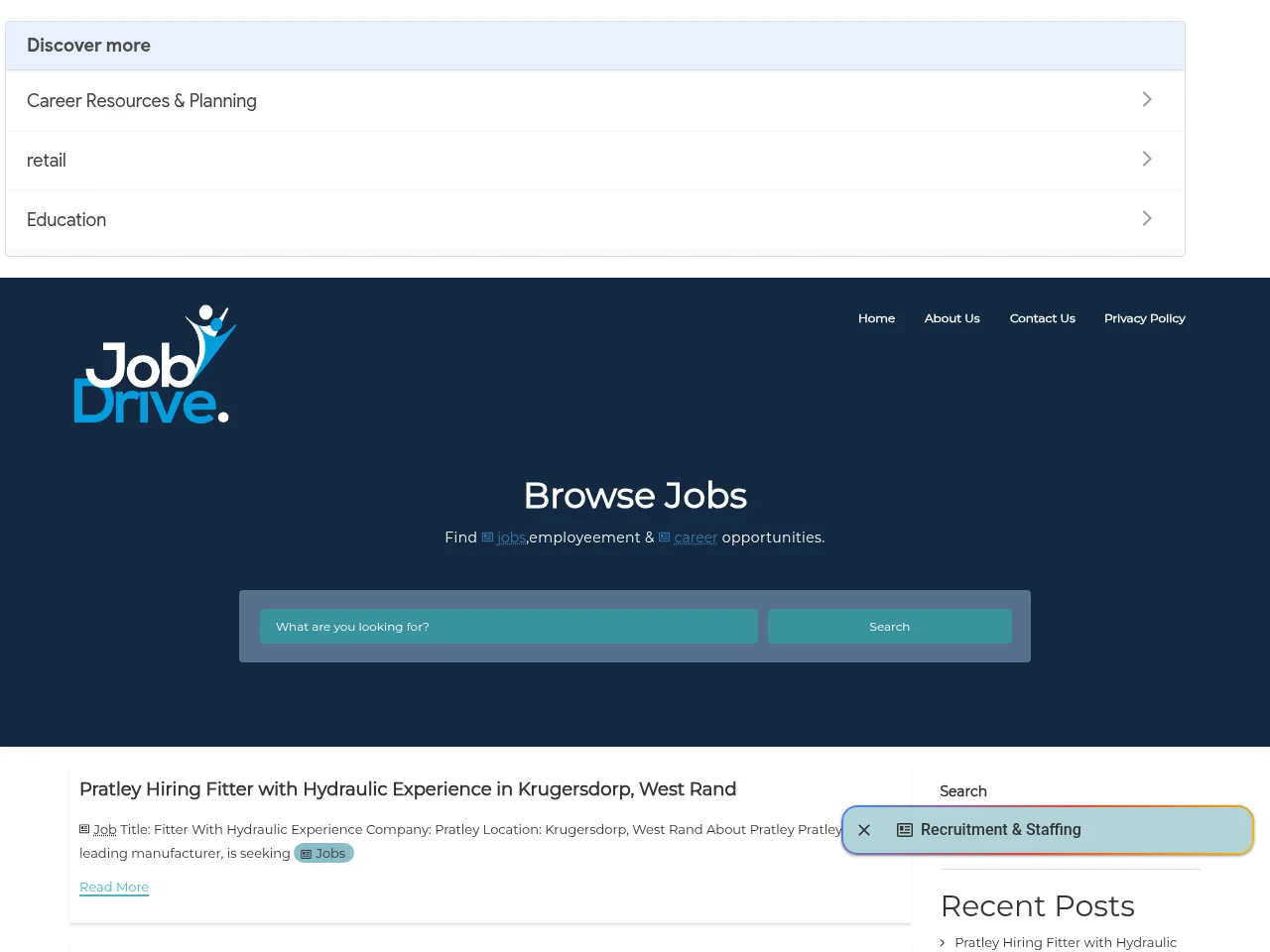
Task: Close the Recruitment & Staffing popup
Action: click(x=864, y=830)
